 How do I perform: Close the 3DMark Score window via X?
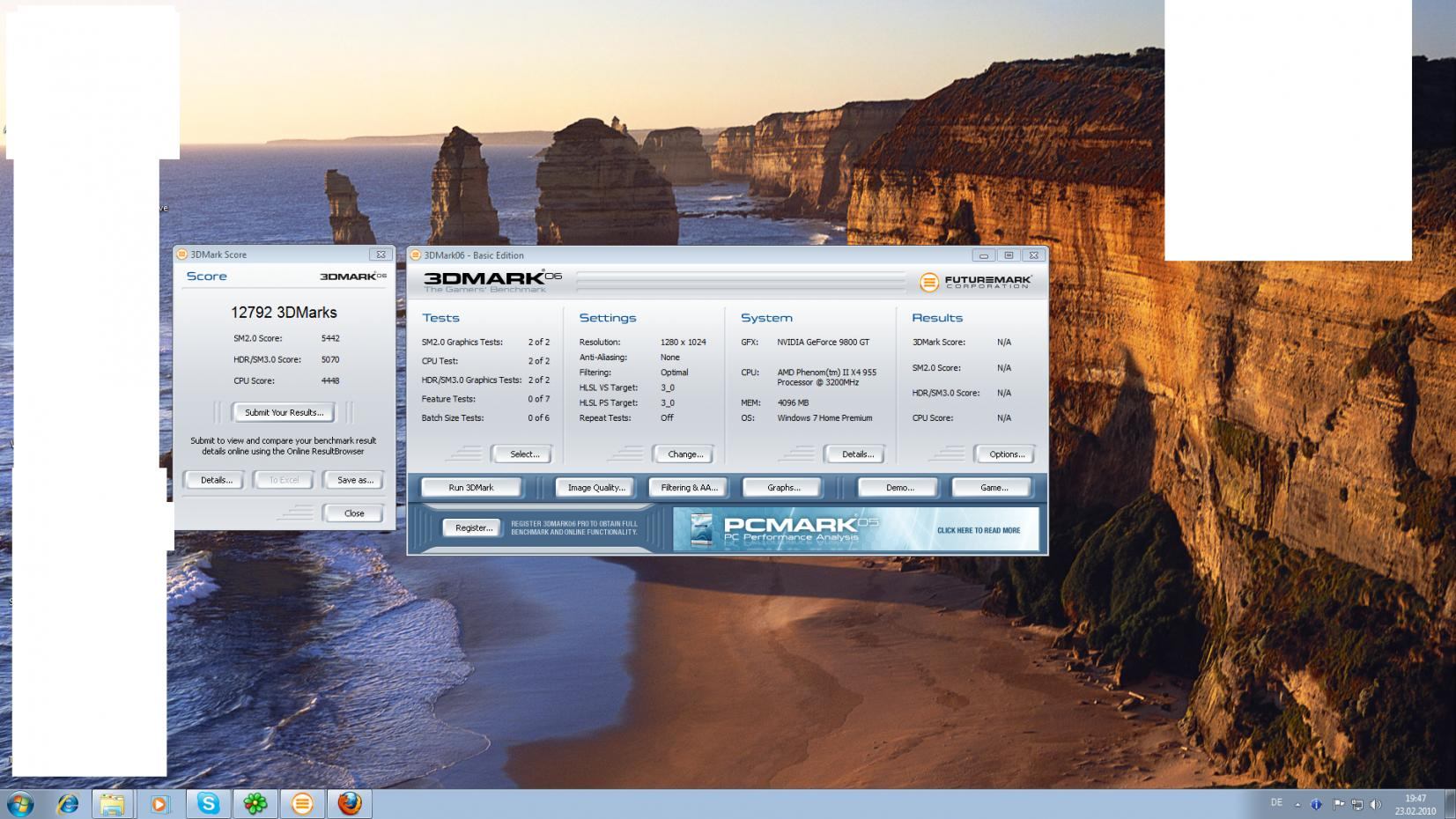[381, 255]
